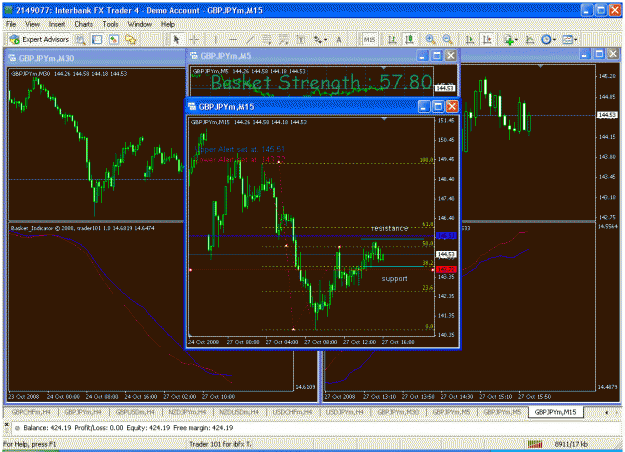Select the equidistant channel tool

267,39
